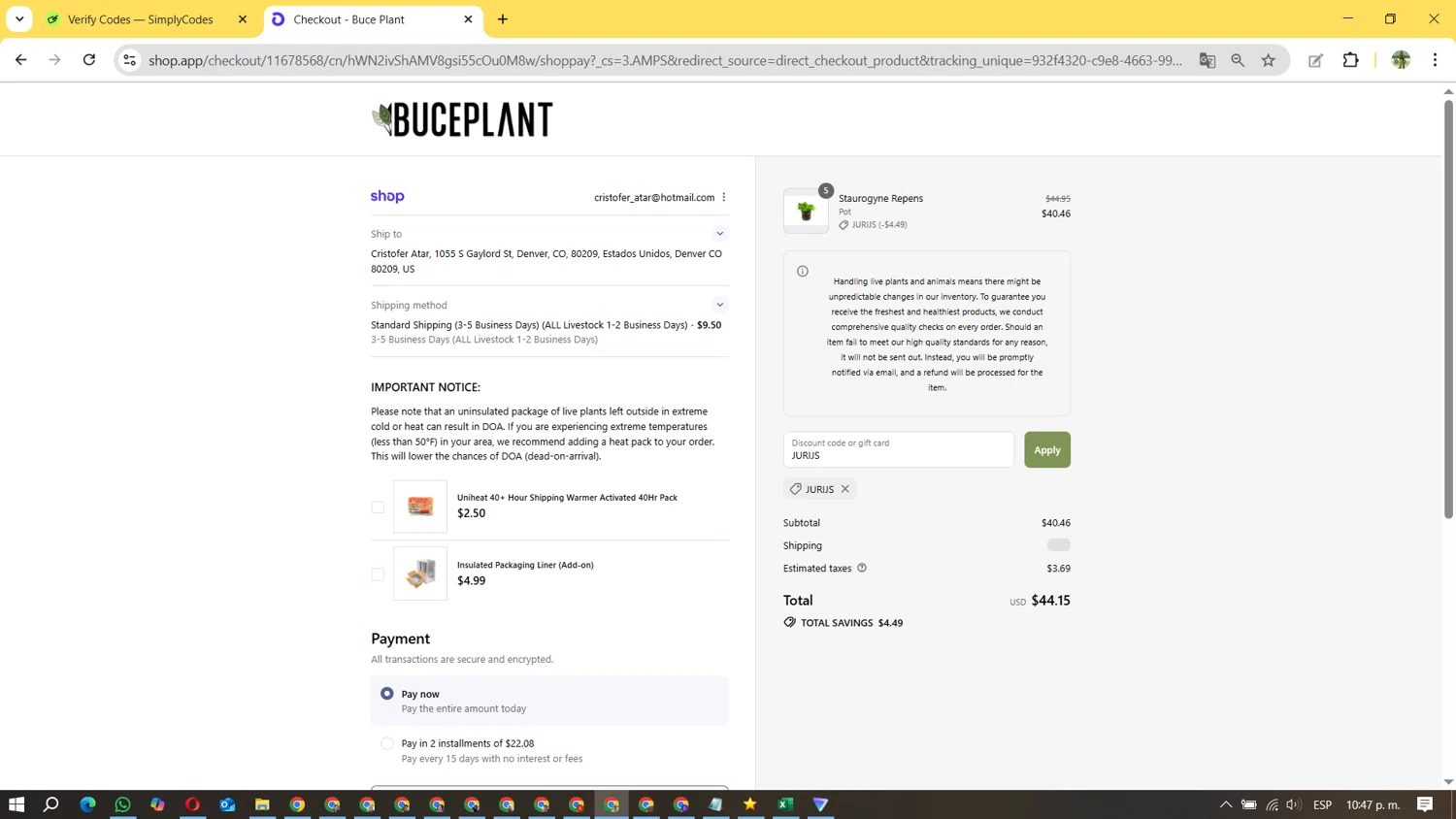The width and height of the screenshot is (1456, 819).
Task: Click the Buceplant logo
Action: (x=462, y=119)
